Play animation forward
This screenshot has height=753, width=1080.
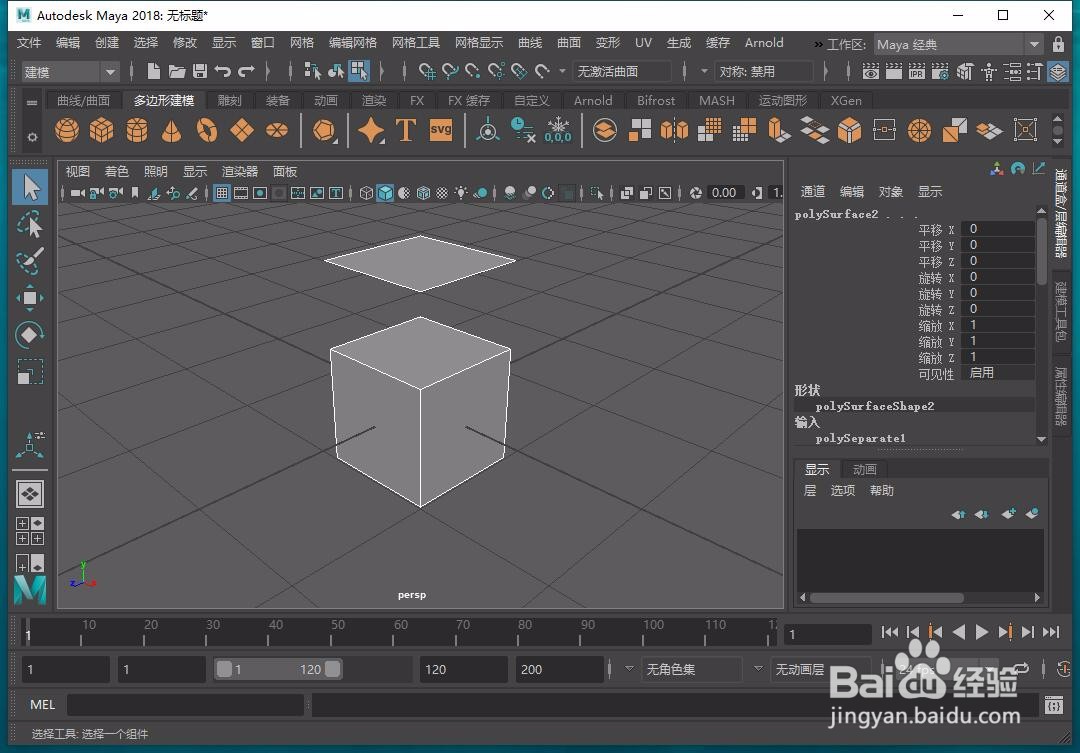pos(982,632)
